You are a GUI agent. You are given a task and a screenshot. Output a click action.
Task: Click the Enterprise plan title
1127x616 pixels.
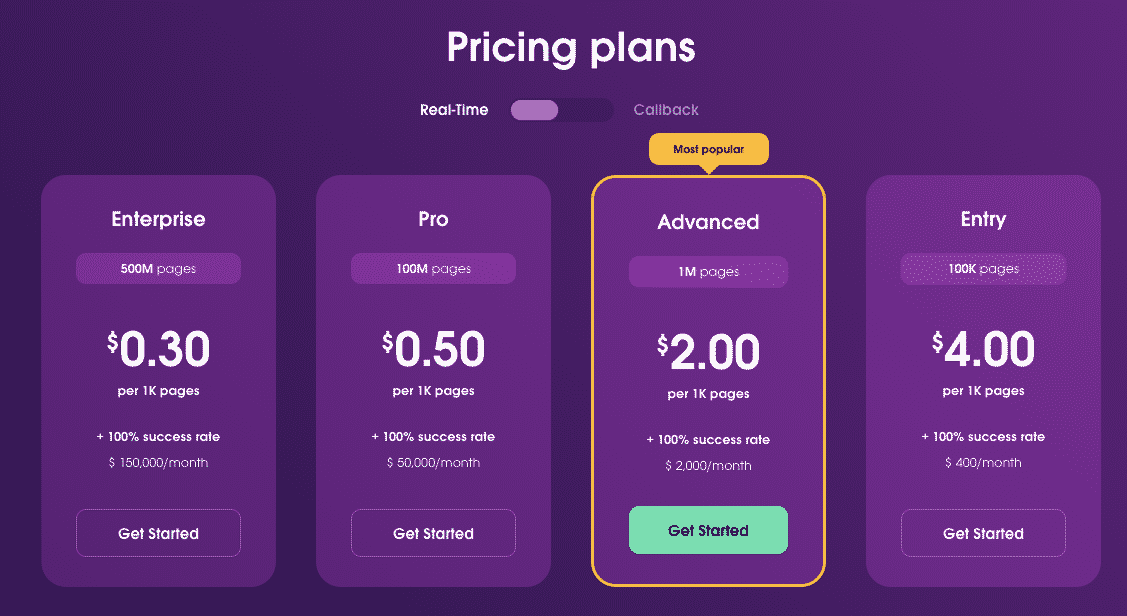pos(158,219)
